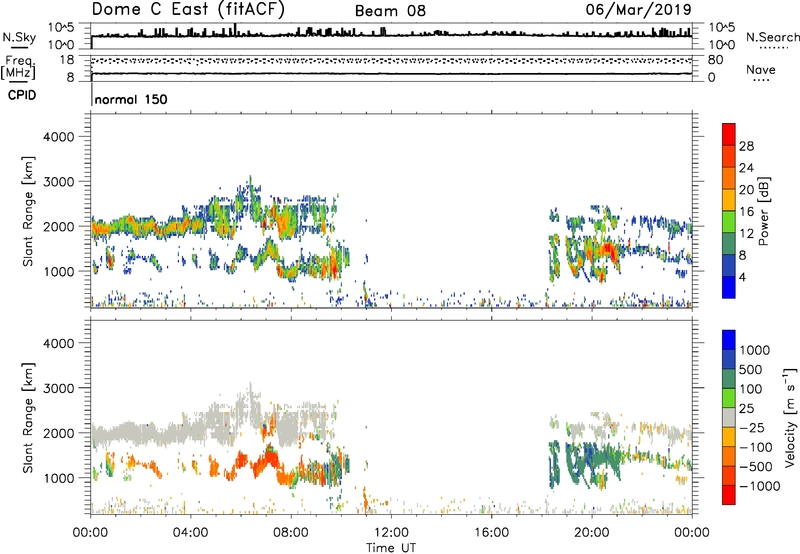
Task: Pick the dark green segment of velocity colorbar
Action: pyautogui.click(x=729, y=378)
